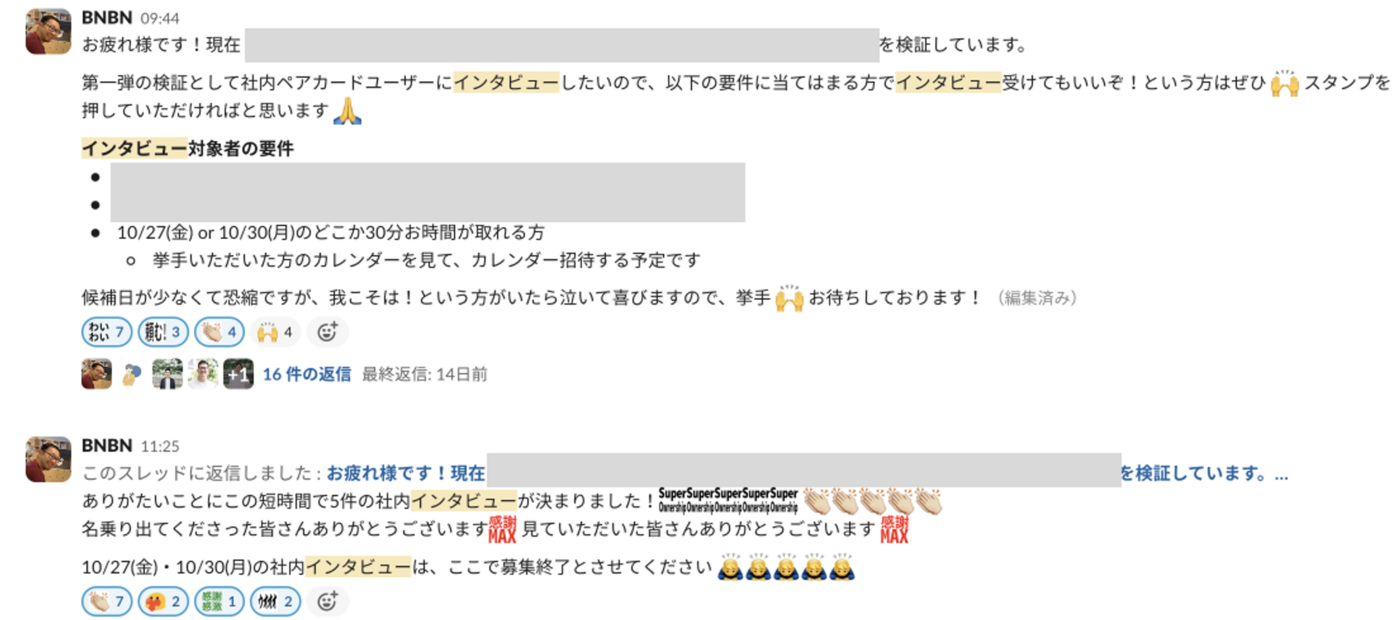
Task: Open the 11:25 timestamp link
Action: pyautogui.click(x=159, y=446)
